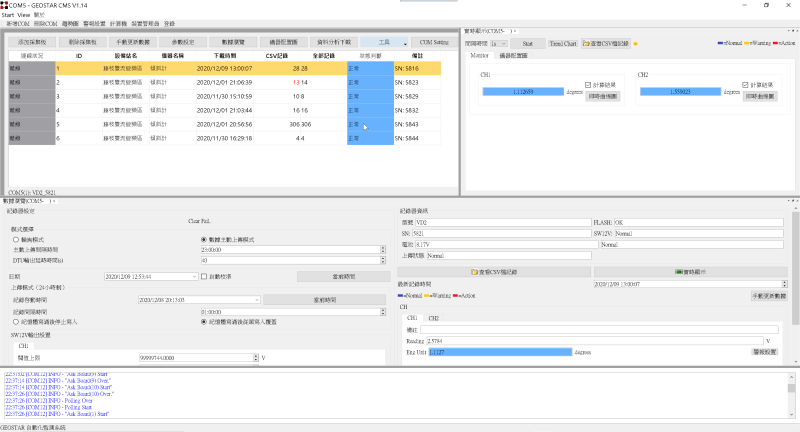
Task: Click the COM Setting button
Action: pos(434,43)
